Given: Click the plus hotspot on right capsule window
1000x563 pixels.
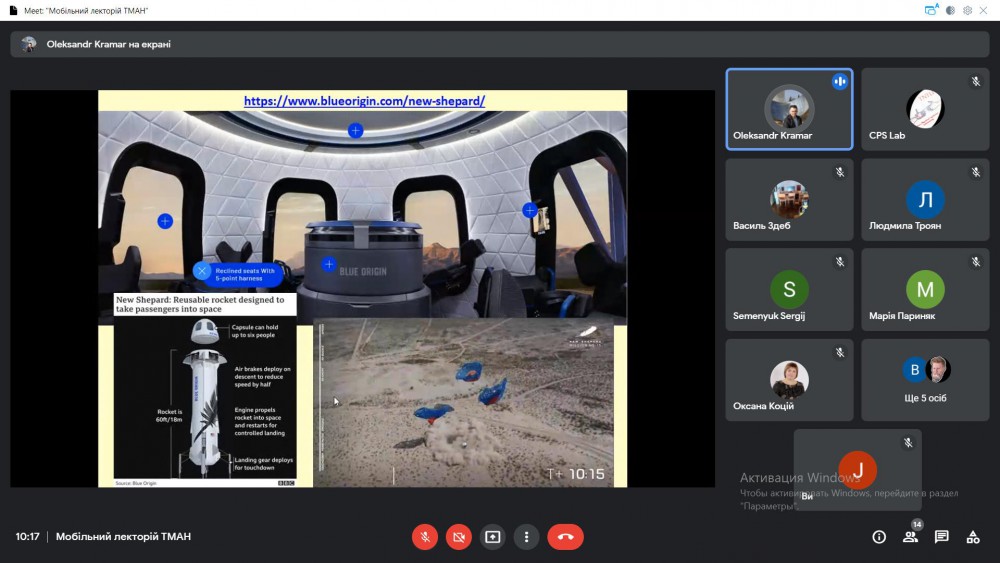Looking at the screenshot, I should [529, 210].
